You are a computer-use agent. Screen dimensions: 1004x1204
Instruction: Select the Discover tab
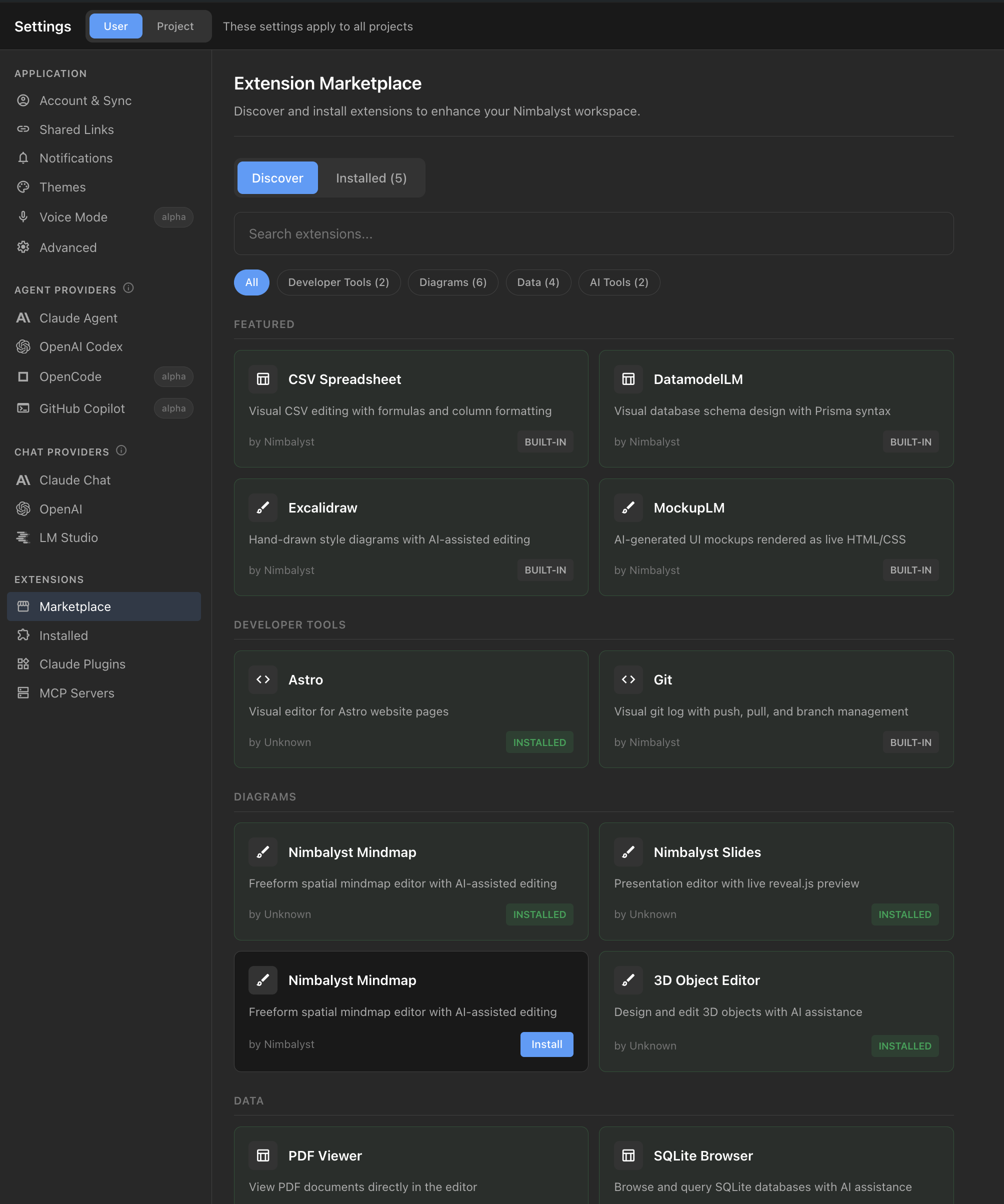coord(277,177)
